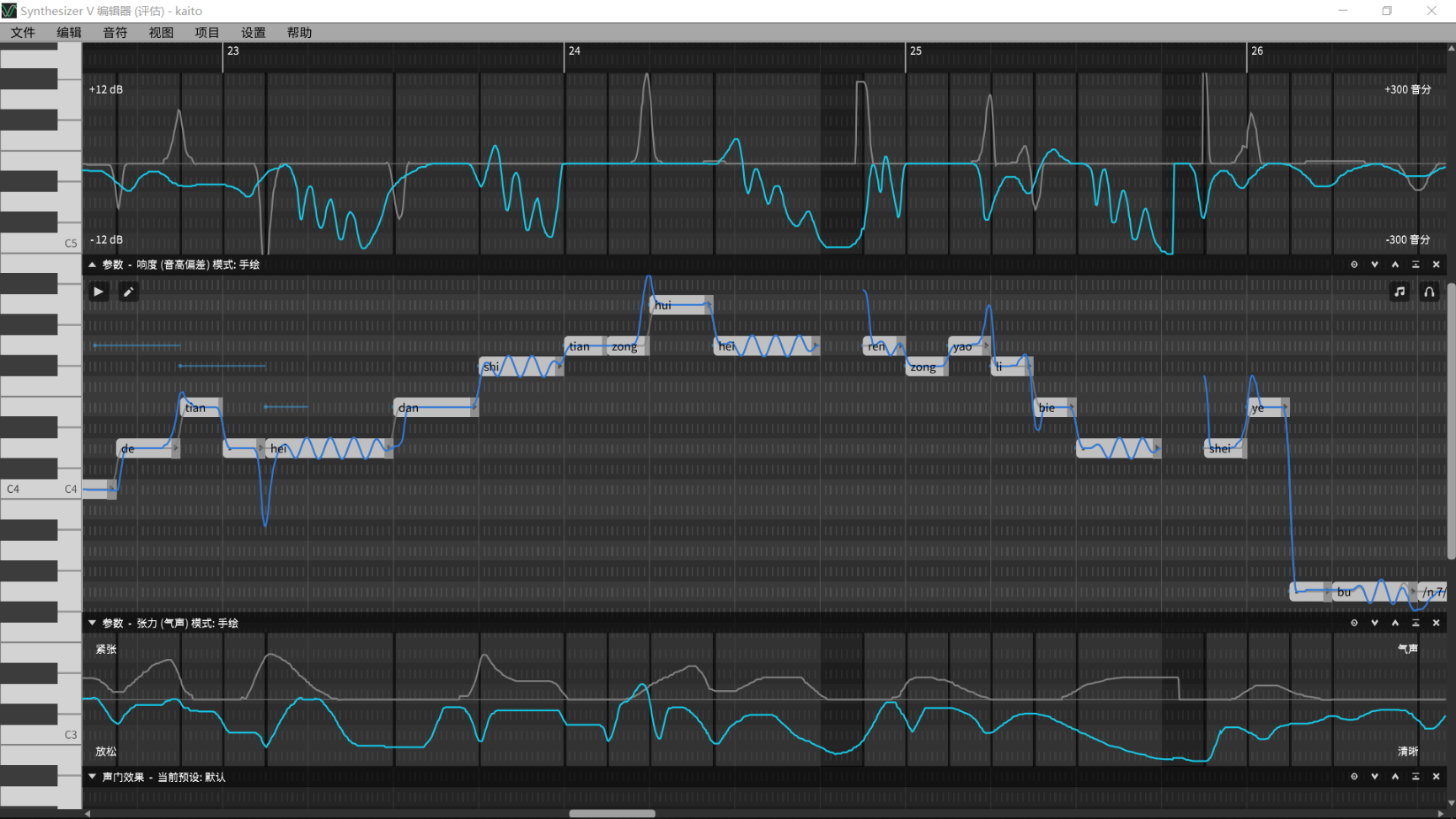Open options circle icon of 响度 parameter panel

click(x=1354, y=265)
